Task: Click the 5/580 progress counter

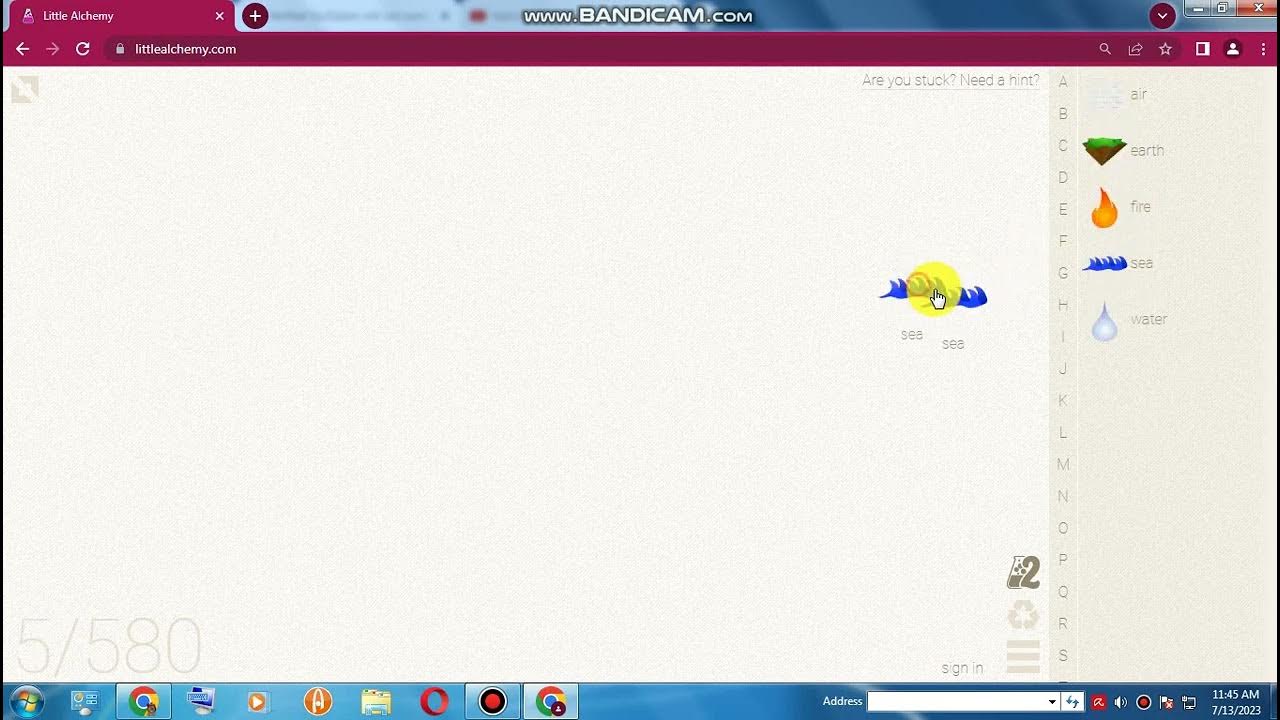Action: (x=108, y=646)
